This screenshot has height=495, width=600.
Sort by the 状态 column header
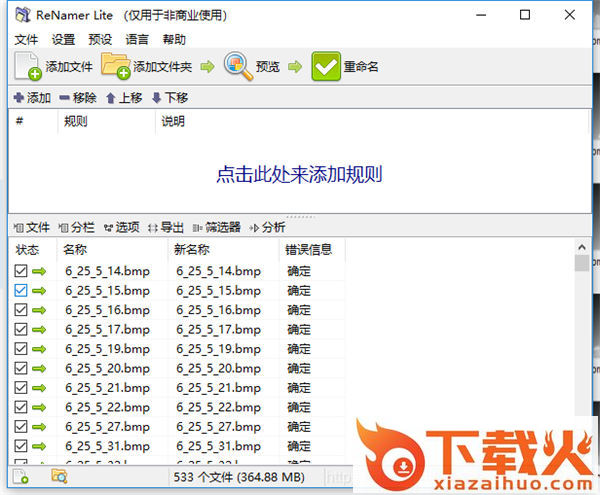(27, 250)
